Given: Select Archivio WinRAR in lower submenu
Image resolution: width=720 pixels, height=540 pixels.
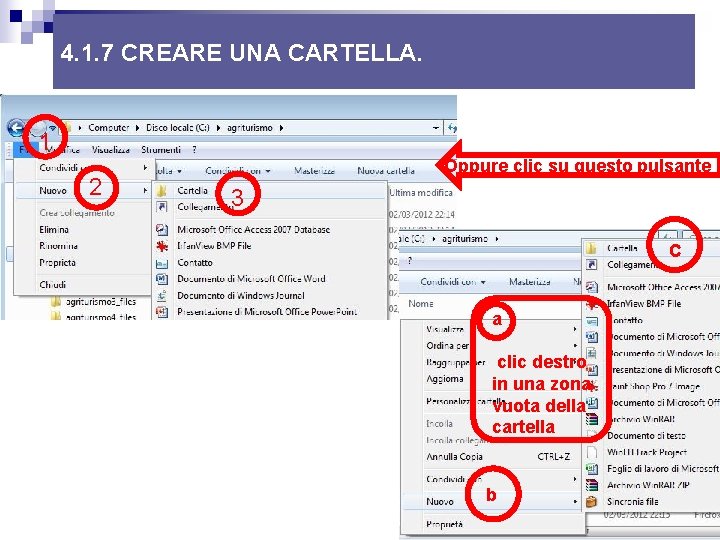Looking at the screenshot, I should pyautogui.click(x=641, y=419).
